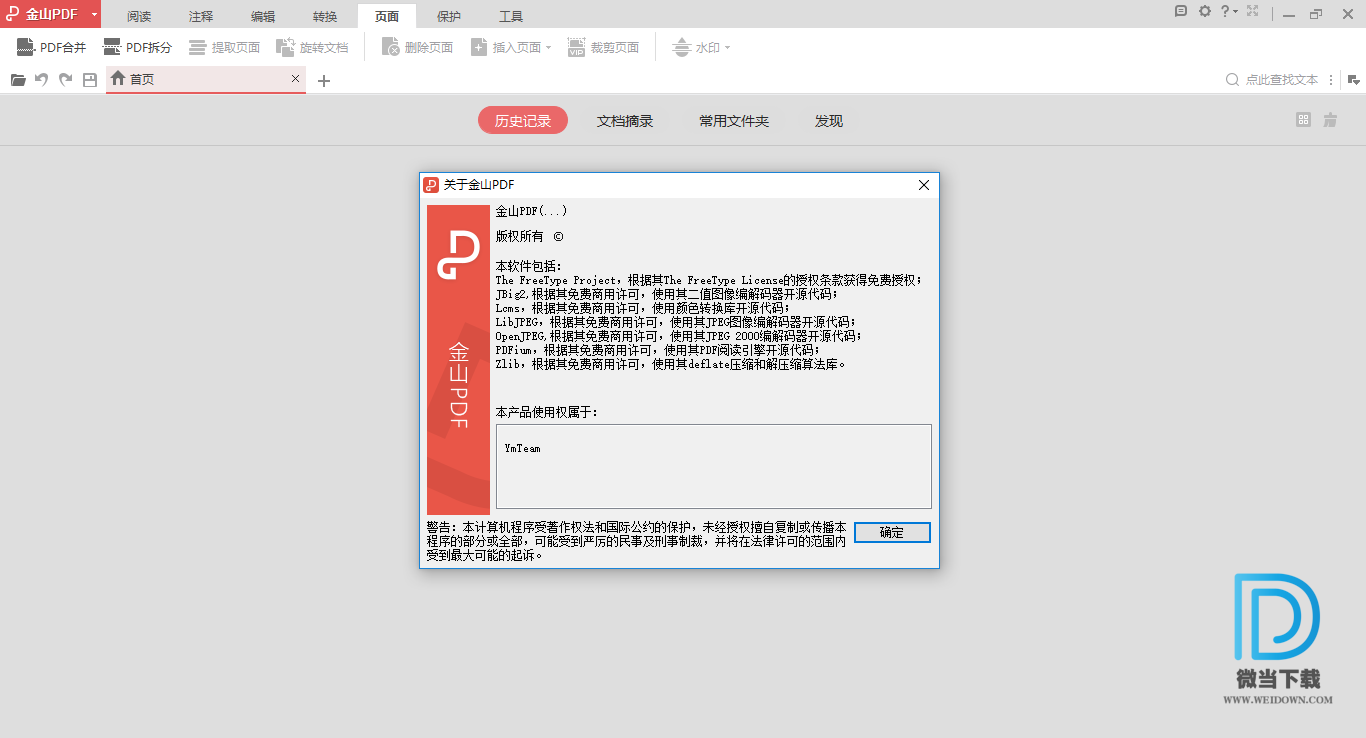The image size is (1366, 738).
Task: Close the 关于金山PDF dialog
Action: pyautogui.click(x=924, y=185)
